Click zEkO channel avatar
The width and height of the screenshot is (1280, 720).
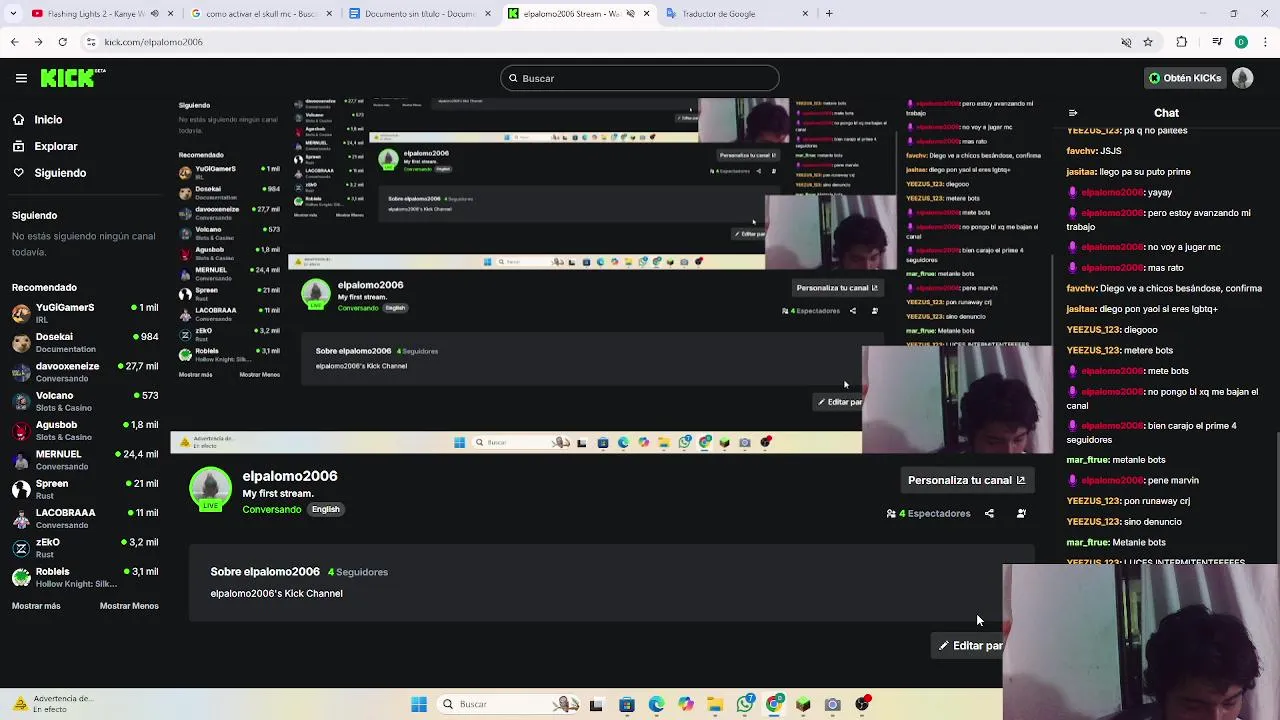[21, 548]
